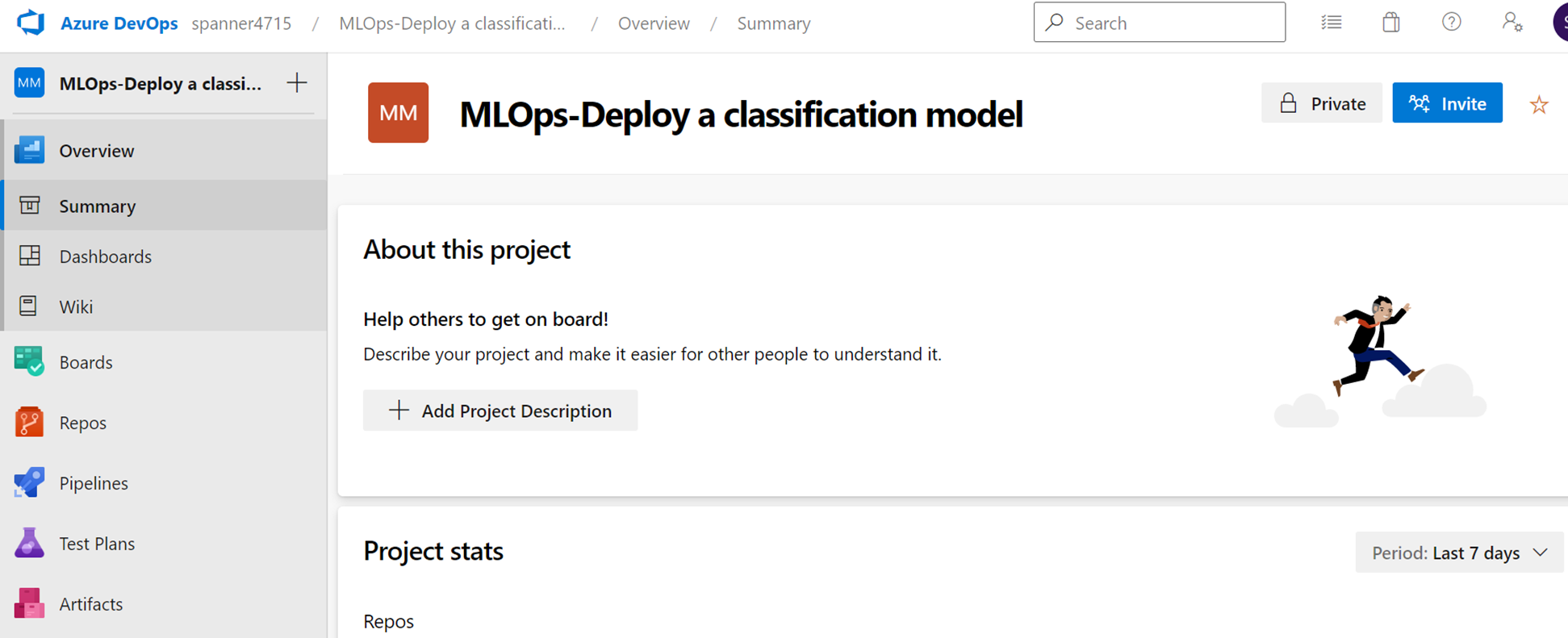Open the Overview section label
This screenshot has height=638, width=1568.
(97, 151)
